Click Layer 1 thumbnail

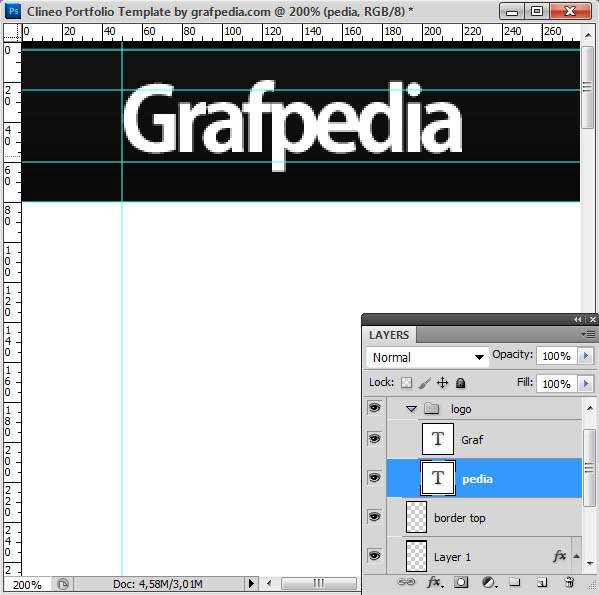pos(416,556)
